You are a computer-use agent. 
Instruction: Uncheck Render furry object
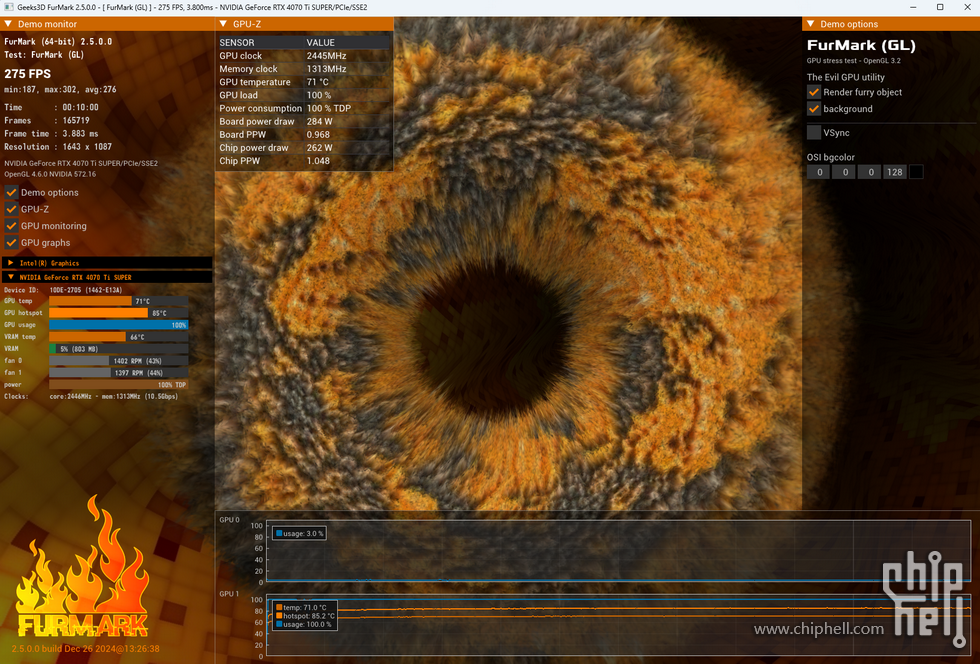814,92
